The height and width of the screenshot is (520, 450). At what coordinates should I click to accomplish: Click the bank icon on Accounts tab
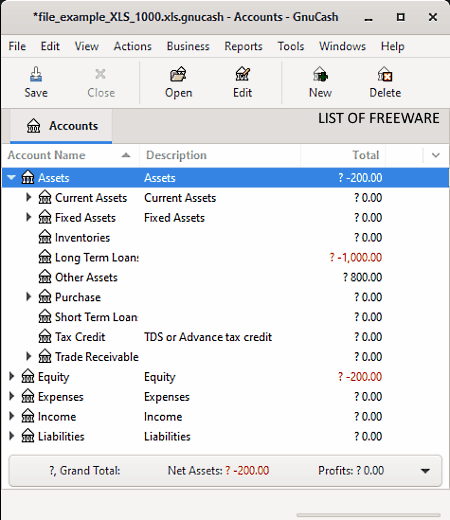34,126
